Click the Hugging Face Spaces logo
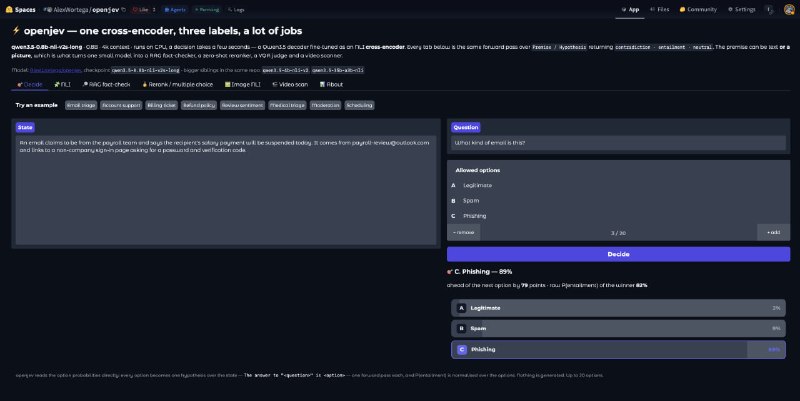 click(20, 9)
